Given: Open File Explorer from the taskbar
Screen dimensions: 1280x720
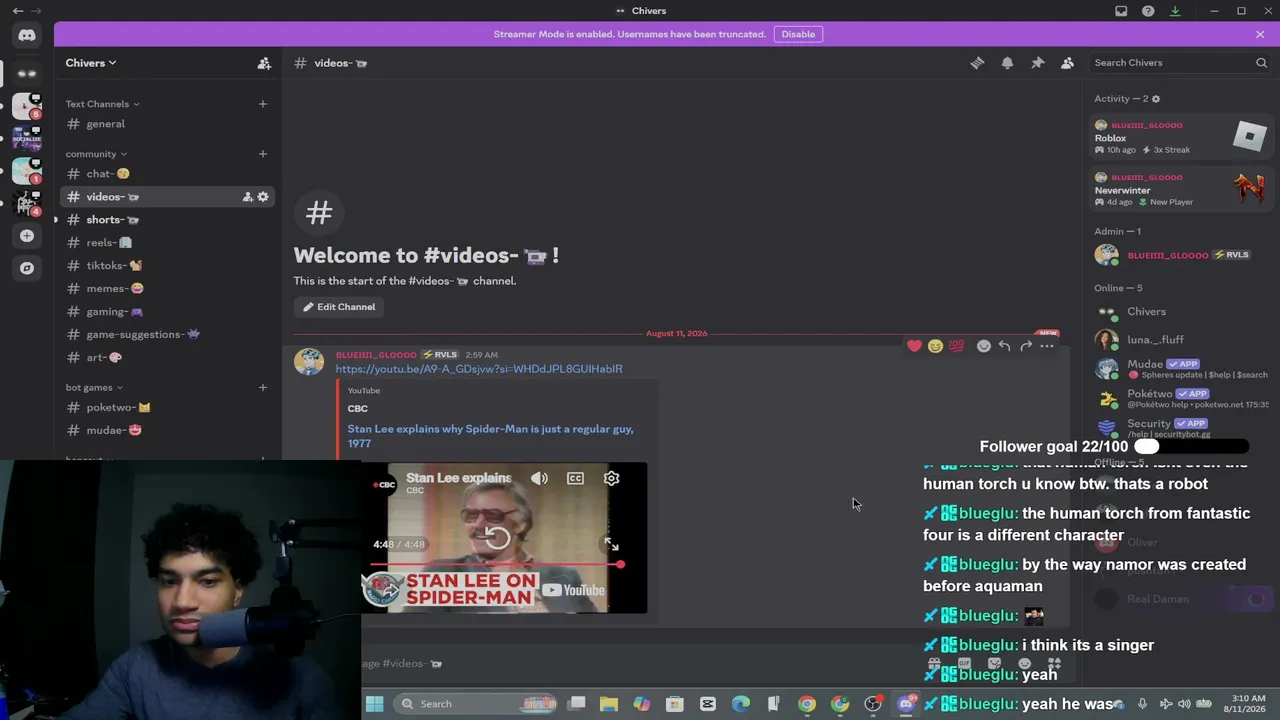Looking at the screenshot, I should click(608, 704).
